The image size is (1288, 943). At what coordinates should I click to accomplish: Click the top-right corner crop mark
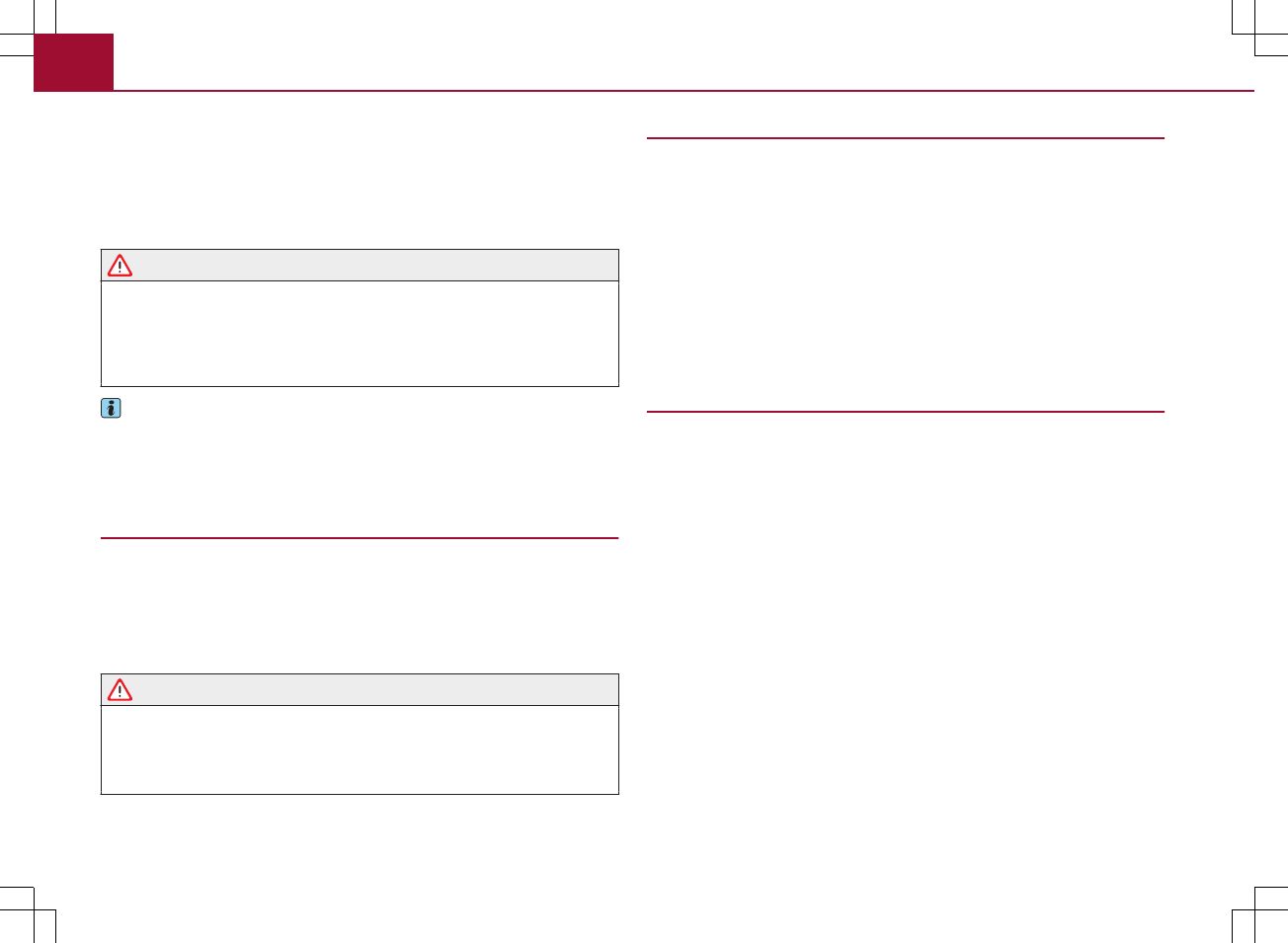tap(1254, 34)
